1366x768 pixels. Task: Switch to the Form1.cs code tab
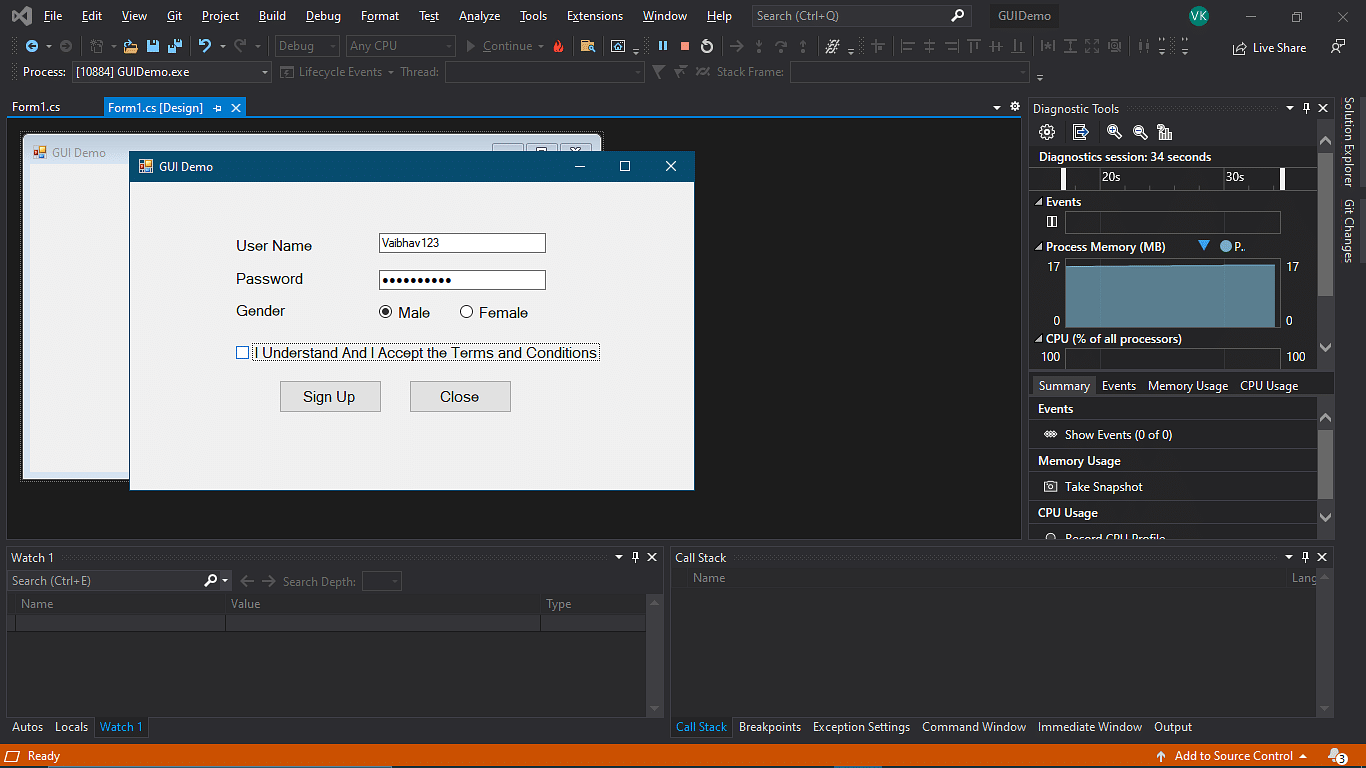36,107
